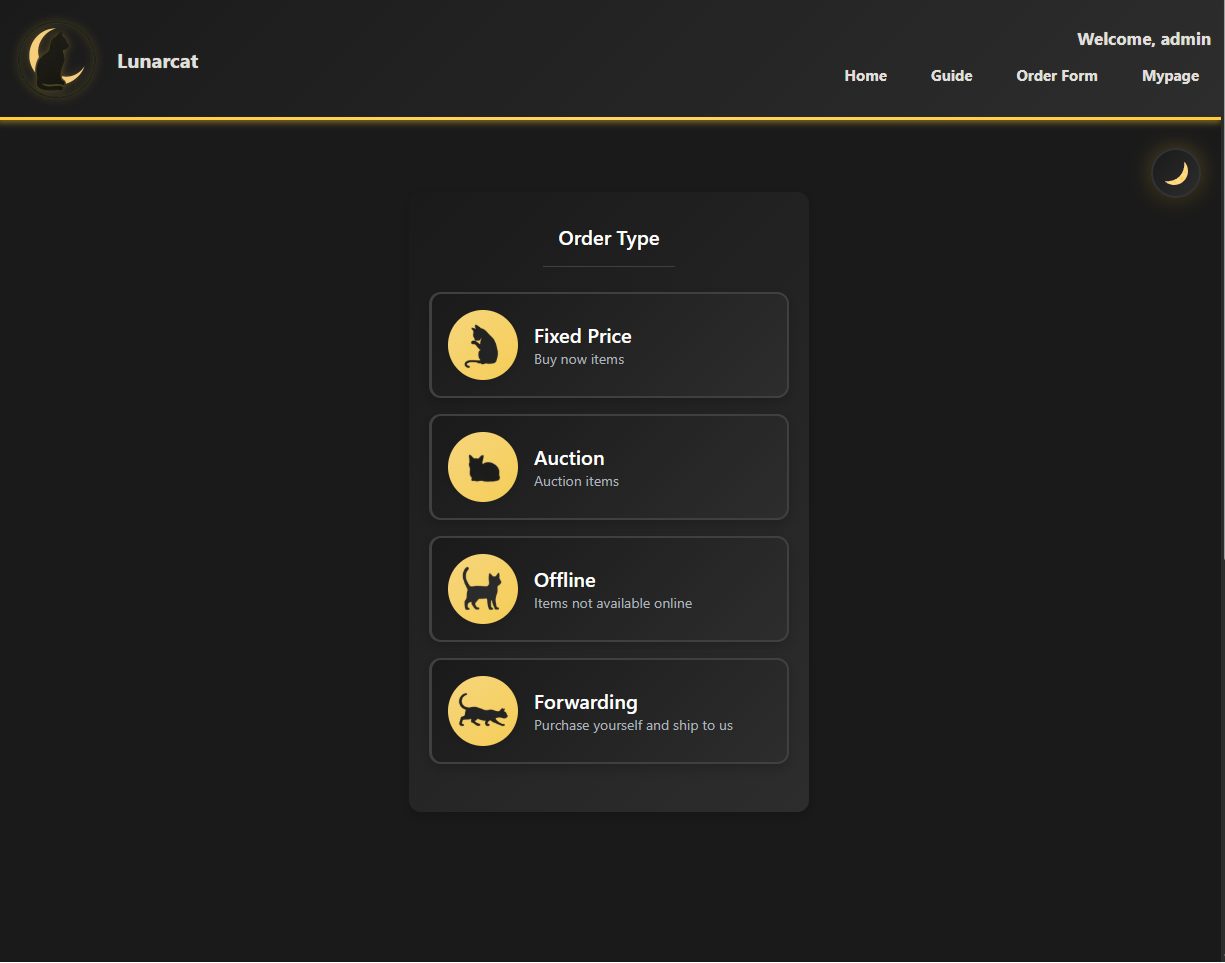The width and height of the screenshot is (1225, 963).
Task: Click 'Items not available online' subtitle
Action: pyautogui.click(x=613, y=603)
